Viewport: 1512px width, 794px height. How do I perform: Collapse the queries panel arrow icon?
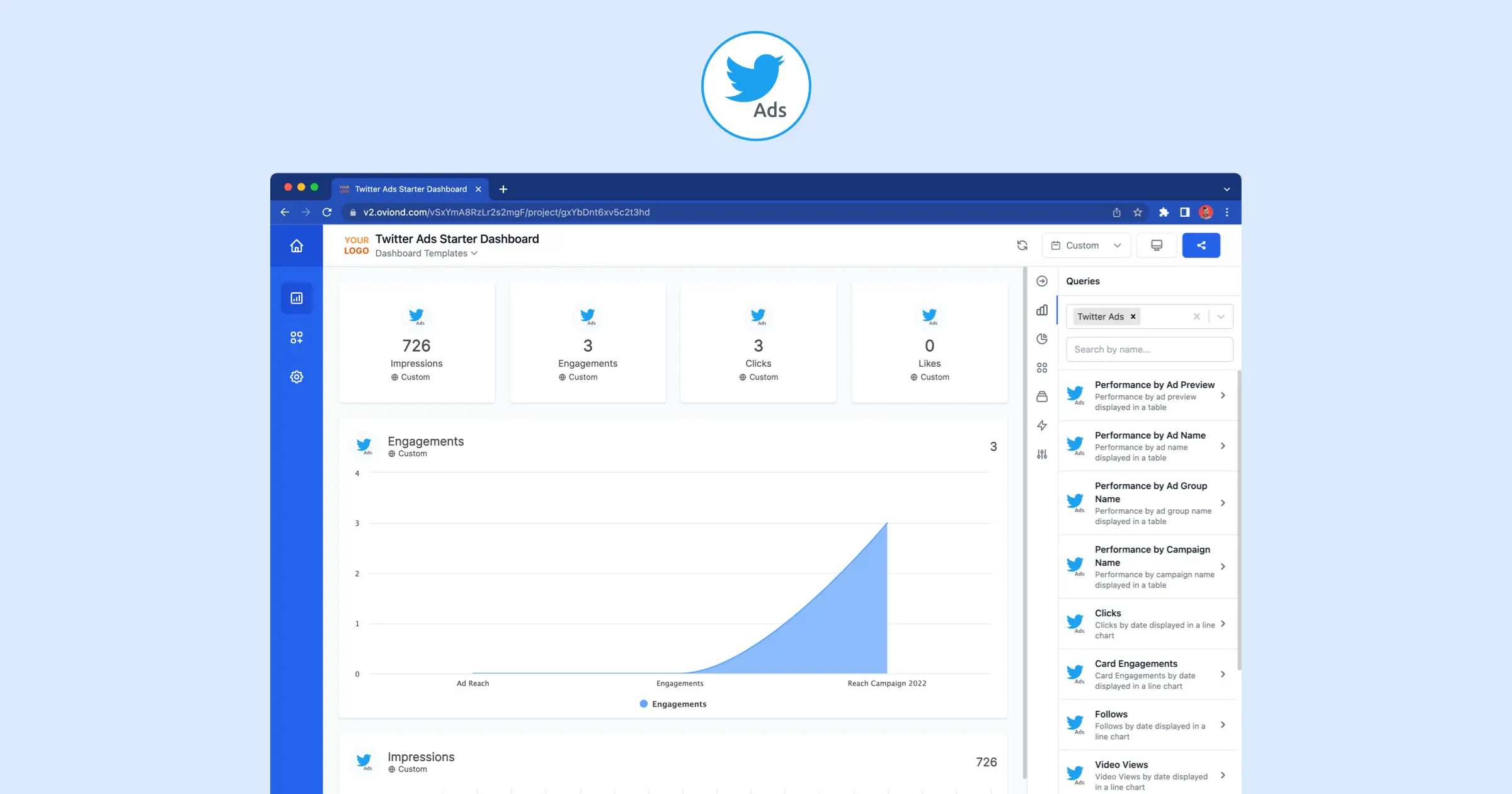1042,281
